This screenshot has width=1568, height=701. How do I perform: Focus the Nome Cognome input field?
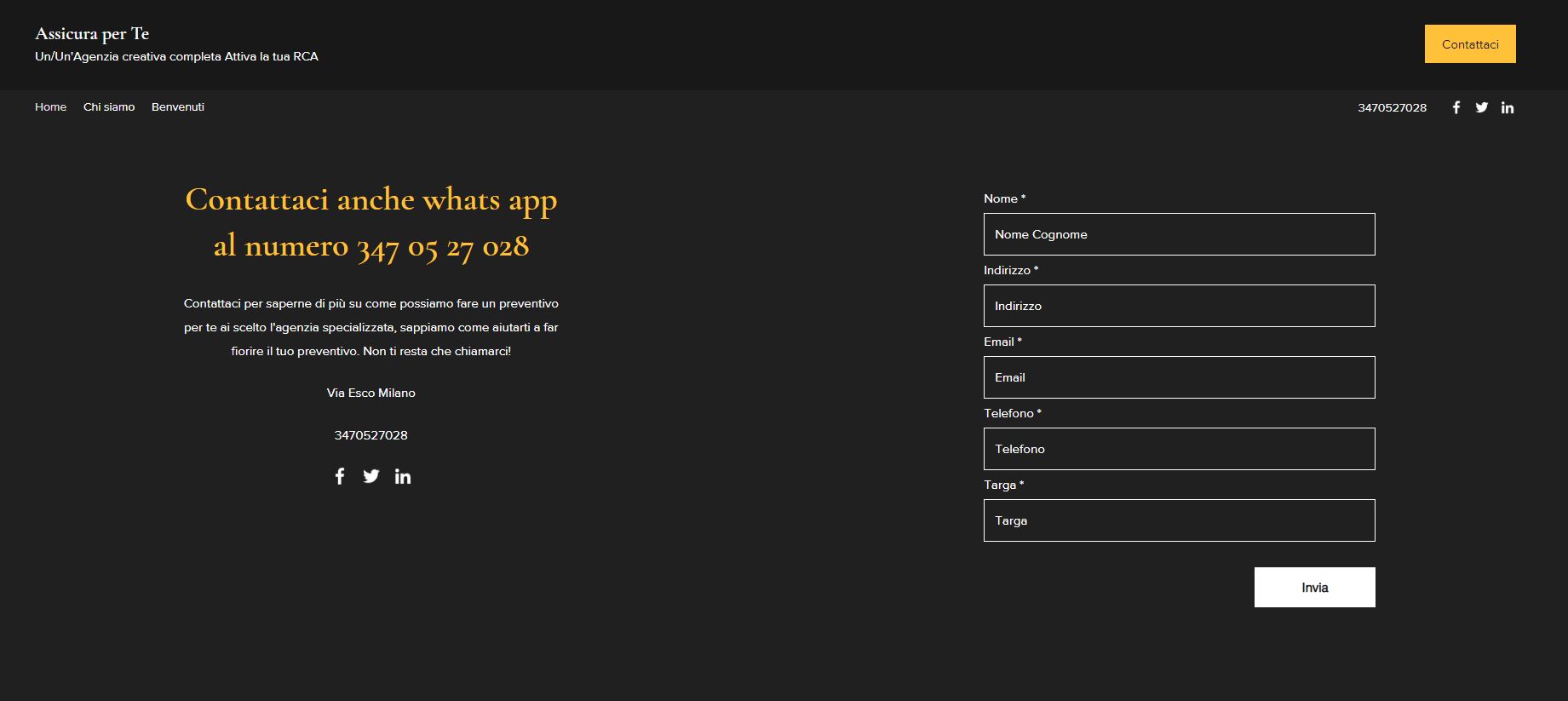[x=1179, y=234]
